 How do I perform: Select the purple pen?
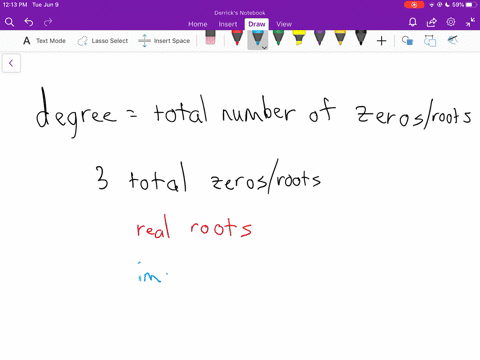tap(319, 38)
